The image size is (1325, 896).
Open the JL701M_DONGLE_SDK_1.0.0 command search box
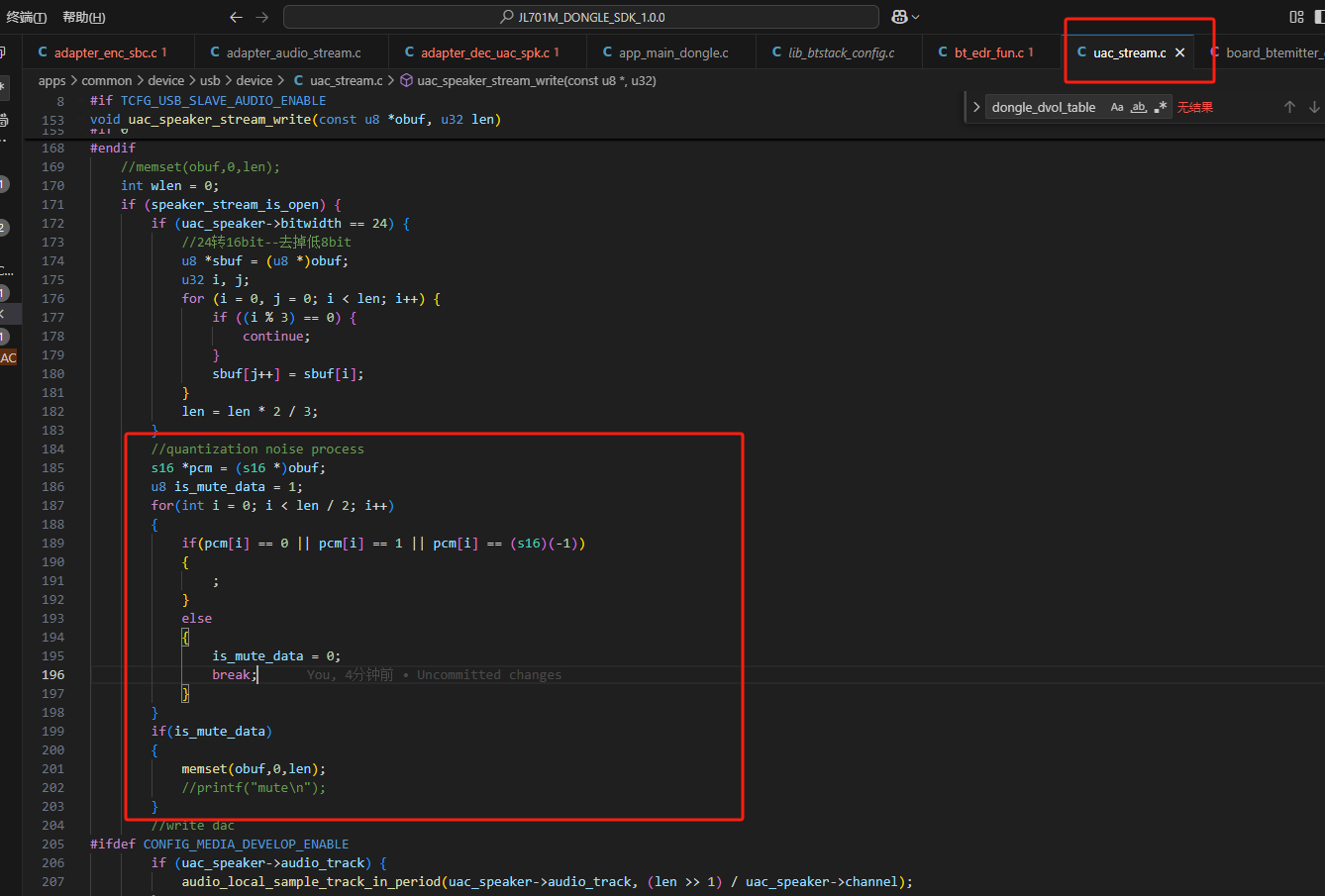tap(581, 17)
